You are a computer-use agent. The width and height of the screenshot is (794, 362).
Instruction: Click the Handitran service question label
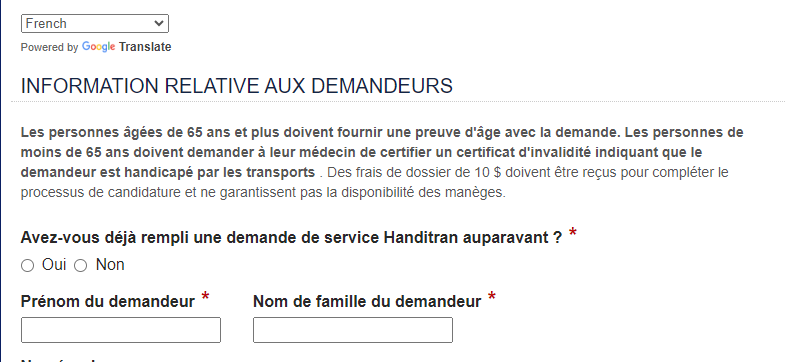click(292, 237)
